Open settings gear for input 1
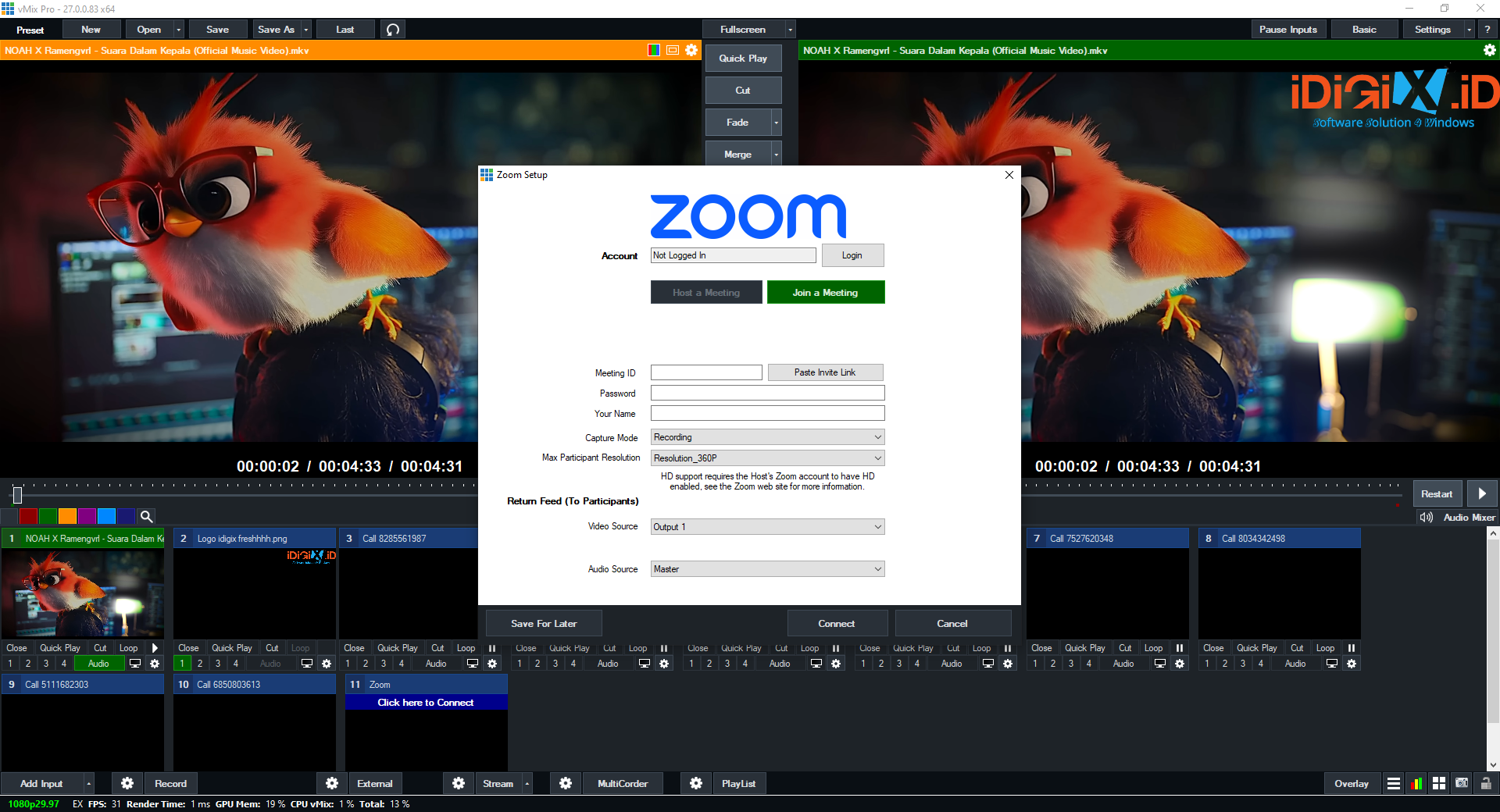The image size is (1500, 812). pyautogui.click(x=155, y=664)
